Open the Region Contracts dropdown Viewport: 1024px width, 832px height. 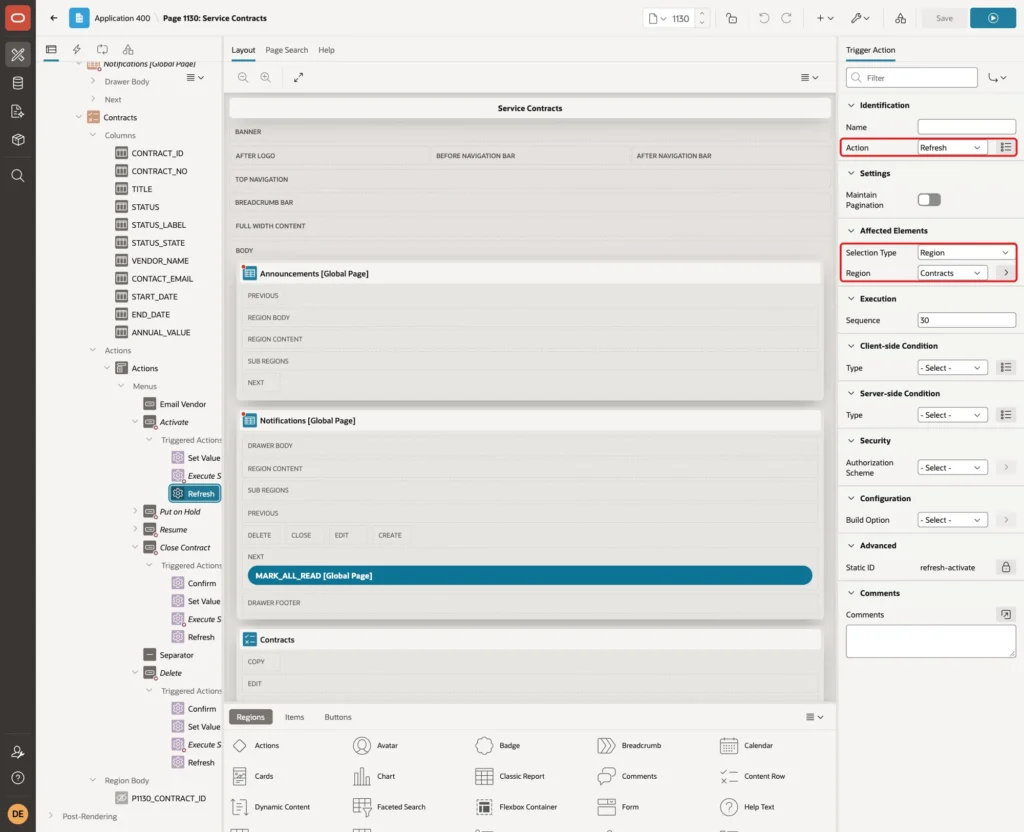[952, 273]
